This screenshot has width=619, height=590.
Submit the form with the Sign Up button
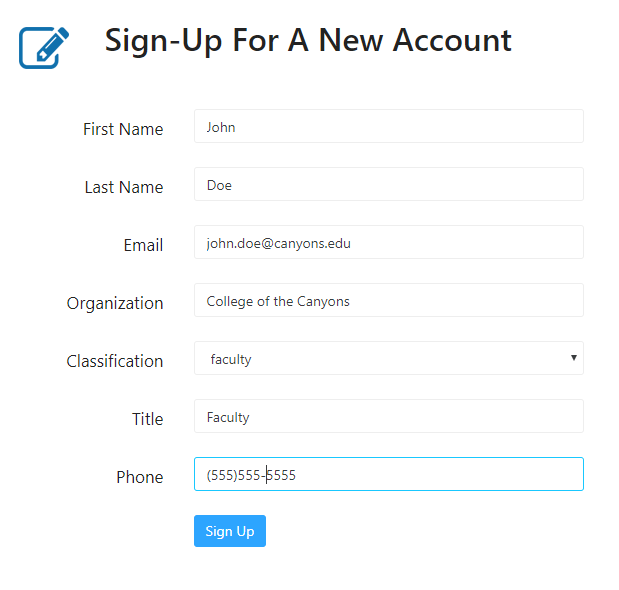pyautogui.click(x=230, y=531)
